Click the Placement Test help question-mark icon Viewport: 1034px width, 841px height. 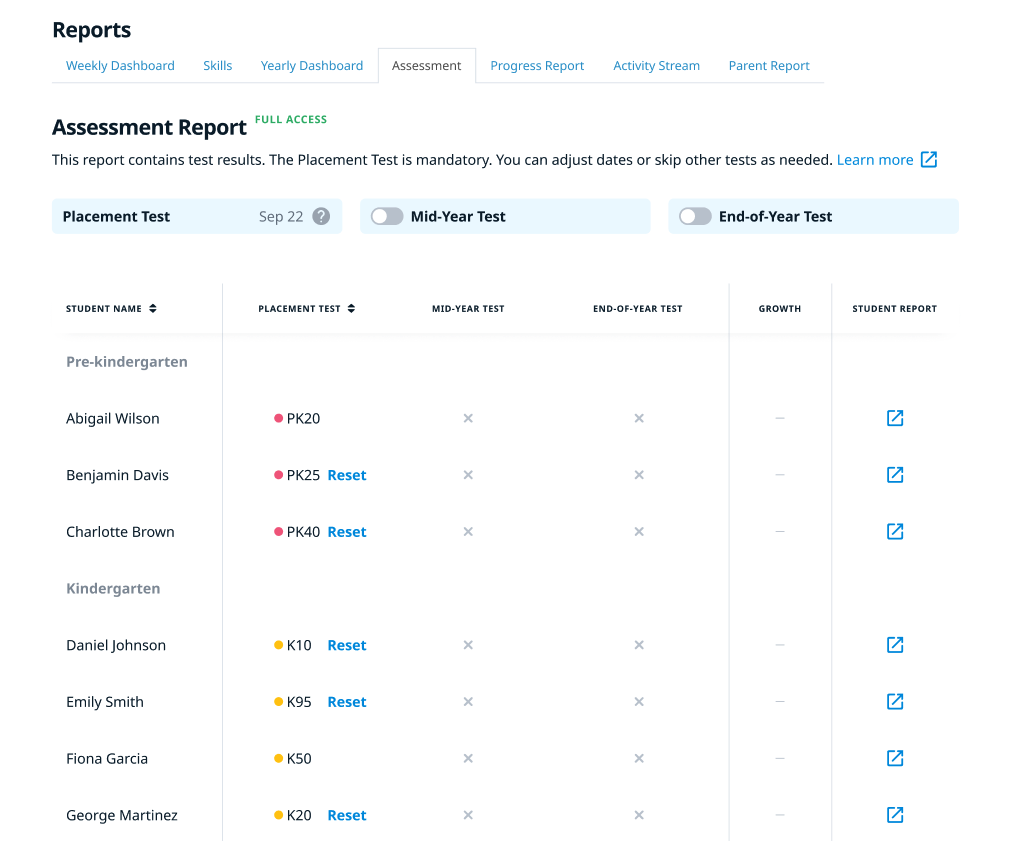coord(321,216)
